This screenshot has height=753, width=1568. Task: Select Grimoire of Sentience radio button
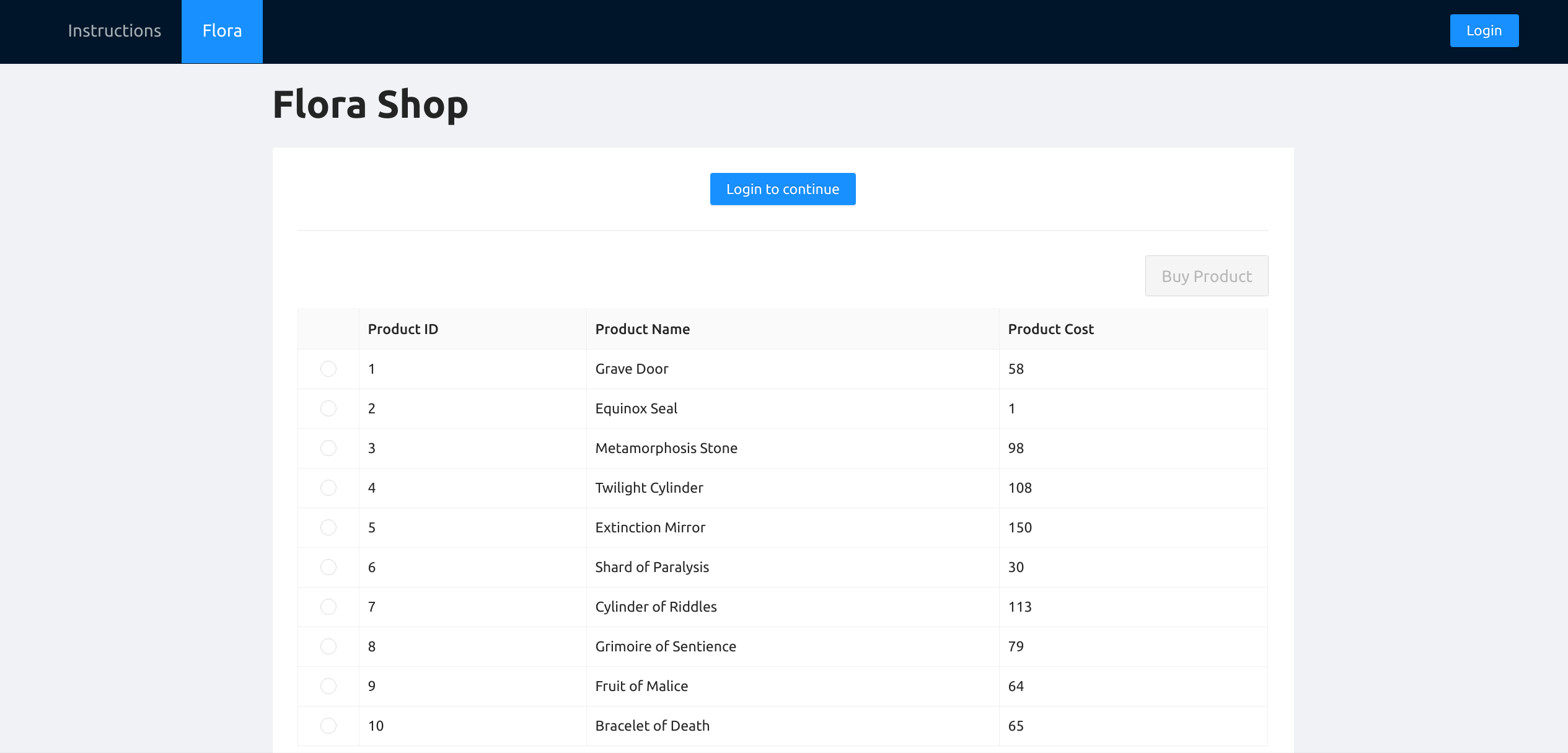[x=328, y=646]
